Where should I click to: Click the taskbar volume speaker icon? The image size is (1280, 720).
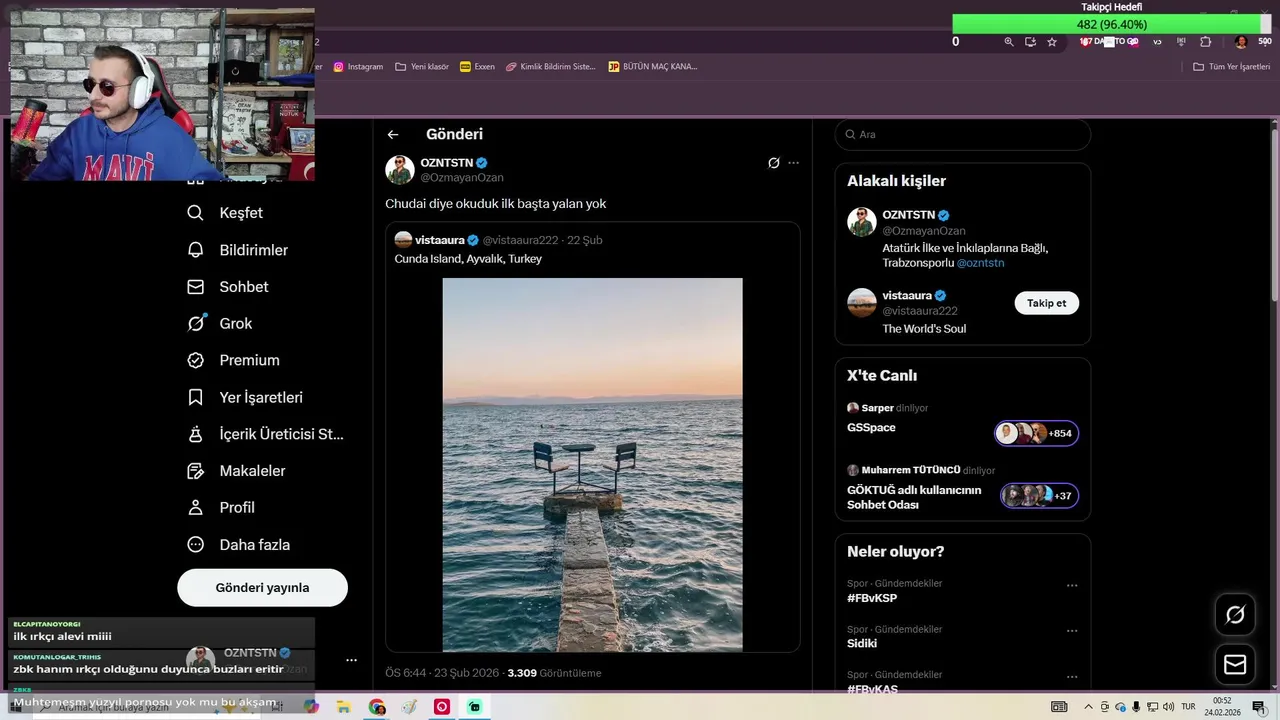pos(1167,707)
